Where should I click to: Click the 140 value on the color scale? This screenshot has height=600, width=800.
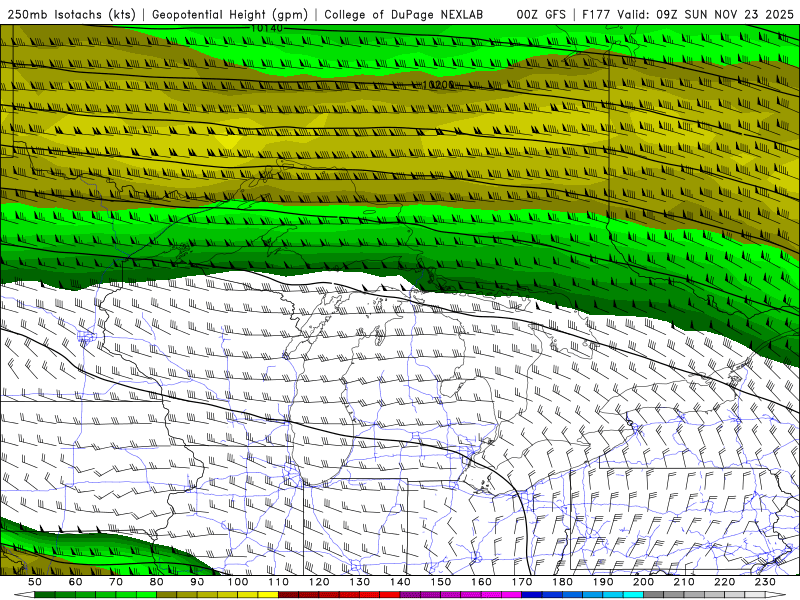coord(401,582)
